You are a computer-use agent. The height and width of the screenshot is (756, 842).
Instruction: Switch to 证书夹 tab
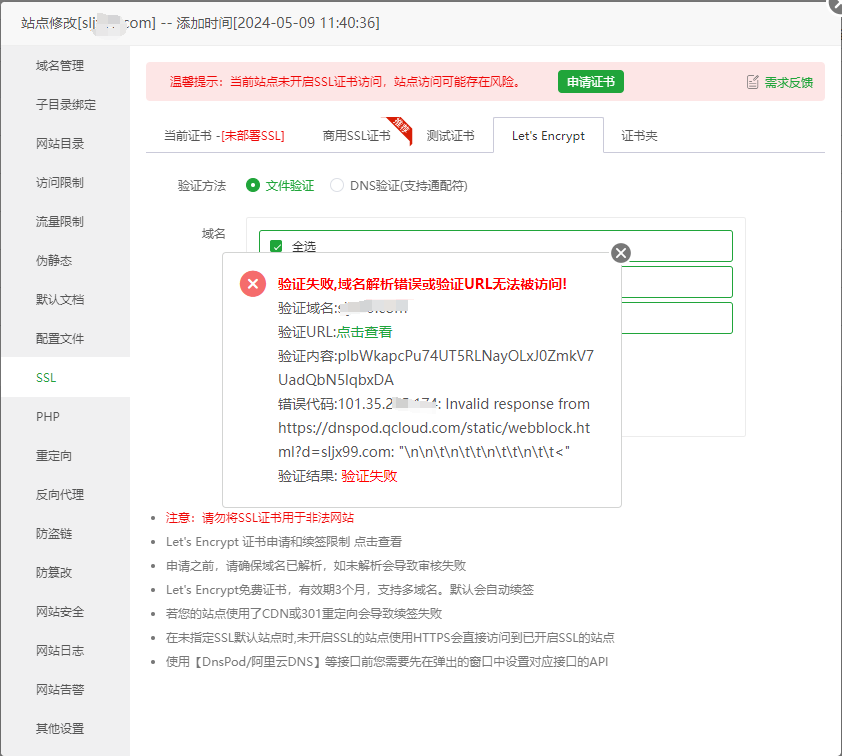(x=639, y=136)
